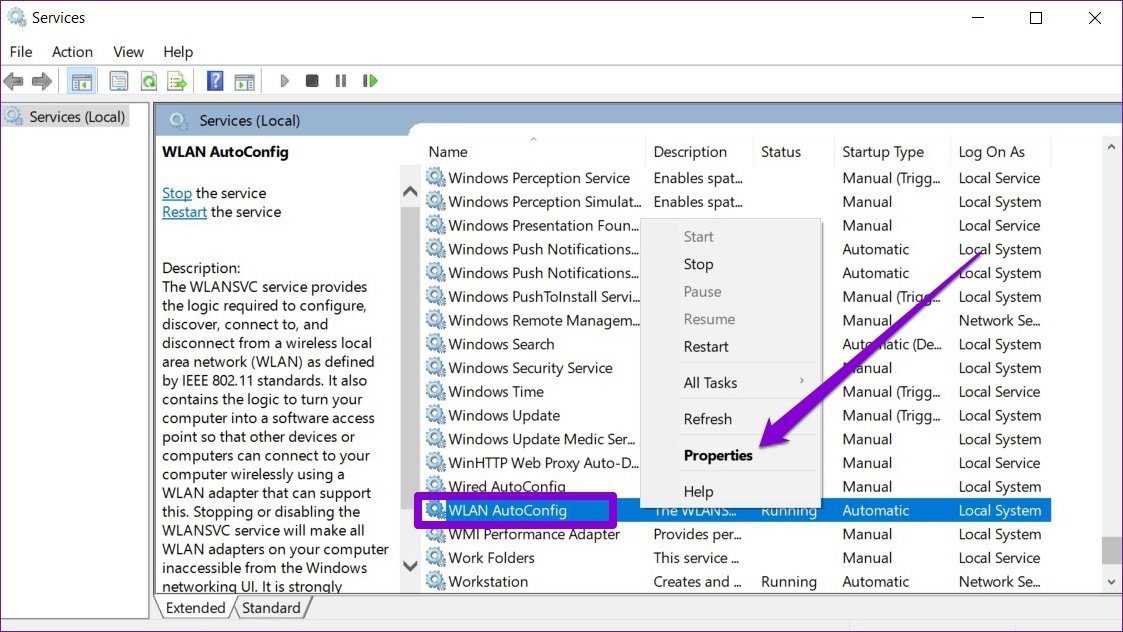This screenshot has height=632, width=1123.
Task: Choose Restart in the context menu
Action: pyautogui.click(x=705, y=347)
